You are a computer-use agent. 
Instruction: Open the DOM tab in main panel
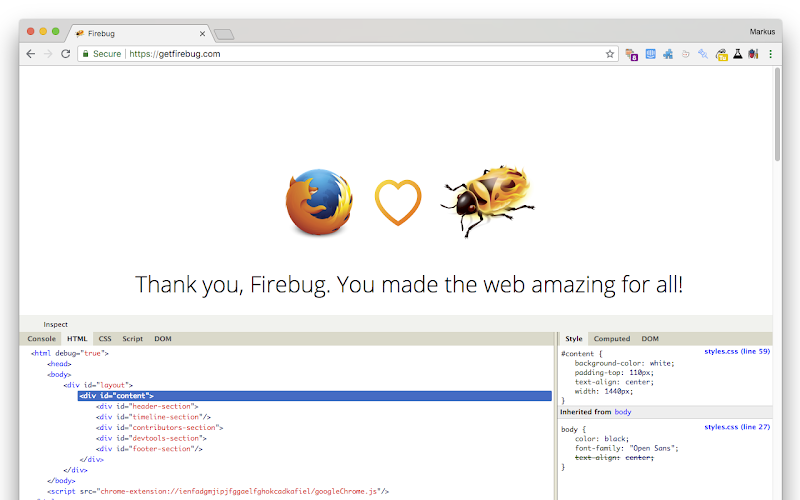(x=163, y=339)
